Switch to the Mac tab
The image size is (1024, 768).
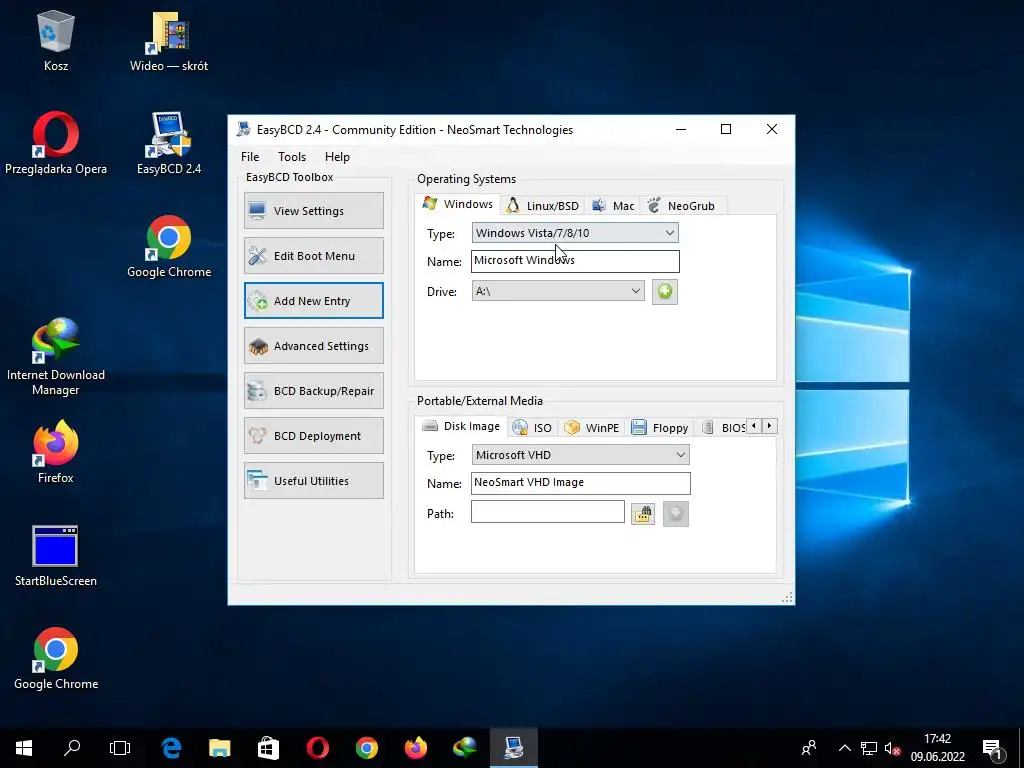coord(613,206)
